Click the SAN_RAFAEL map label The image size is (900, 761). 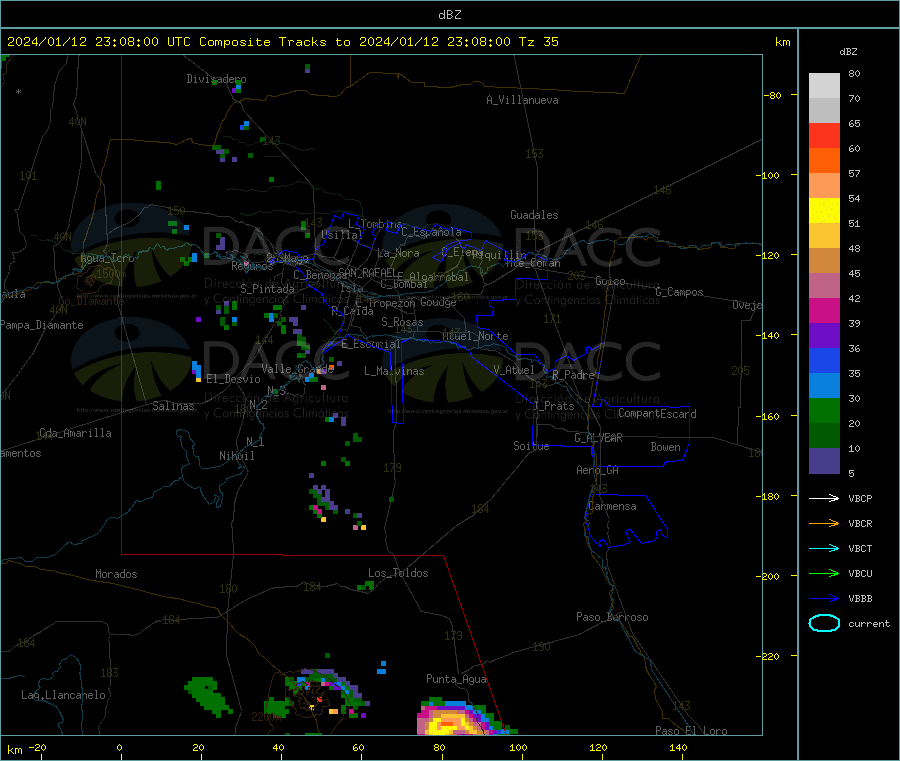coord(367,272)
